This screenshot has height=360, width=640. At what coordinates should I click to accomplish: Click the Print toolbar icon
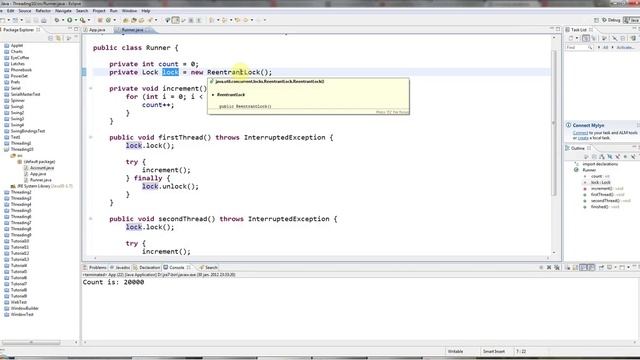(x=44, y=20)
